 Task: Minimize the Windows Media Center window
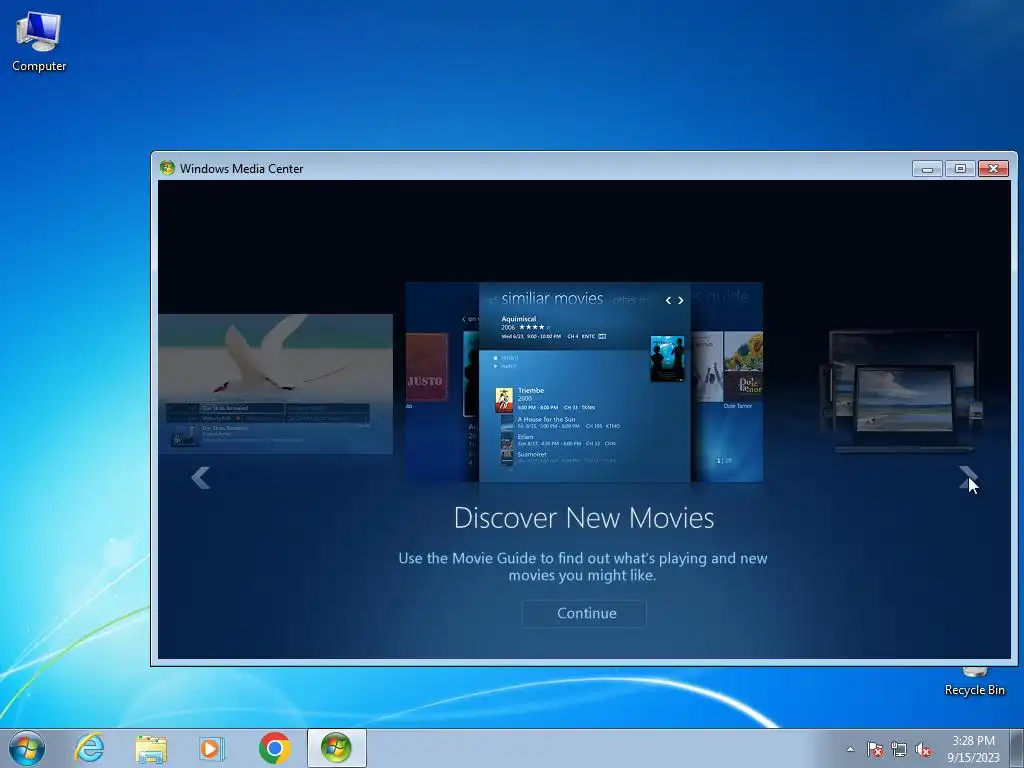pos(927,168)
